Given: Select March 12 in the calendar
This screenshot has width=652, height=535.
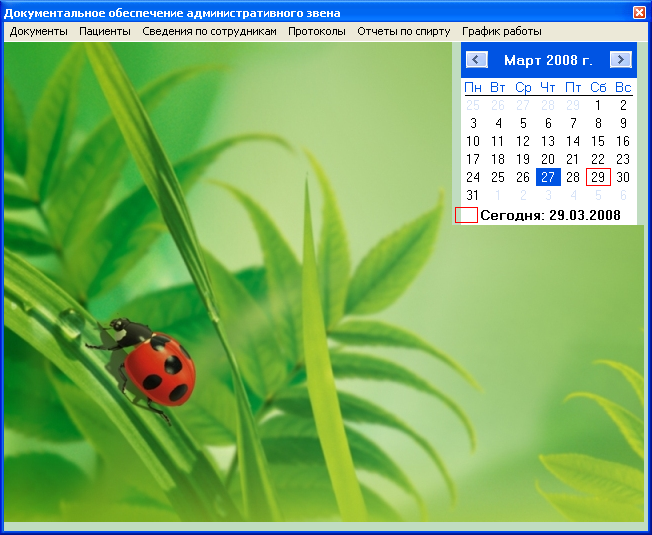Looking at the screenshot, I should point(523,141).
